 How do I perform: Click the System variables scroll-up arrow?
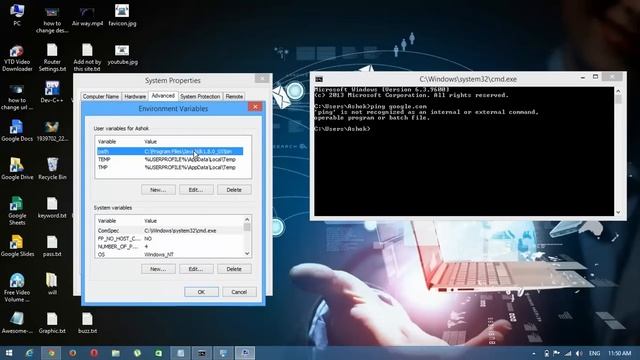click(247, 220)
